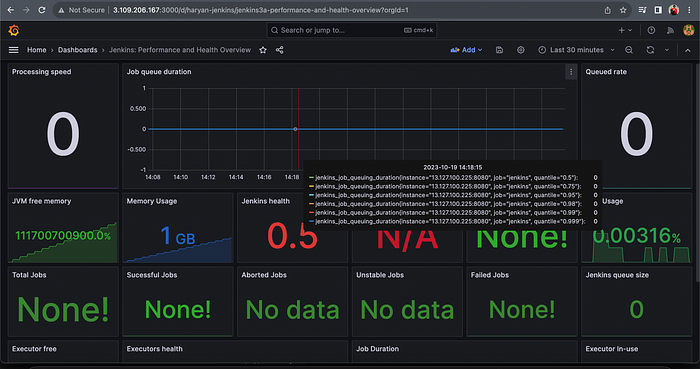Click the Job Duration panel title
Viewport: 700px width, 369px height.
[x=377, y=349]
